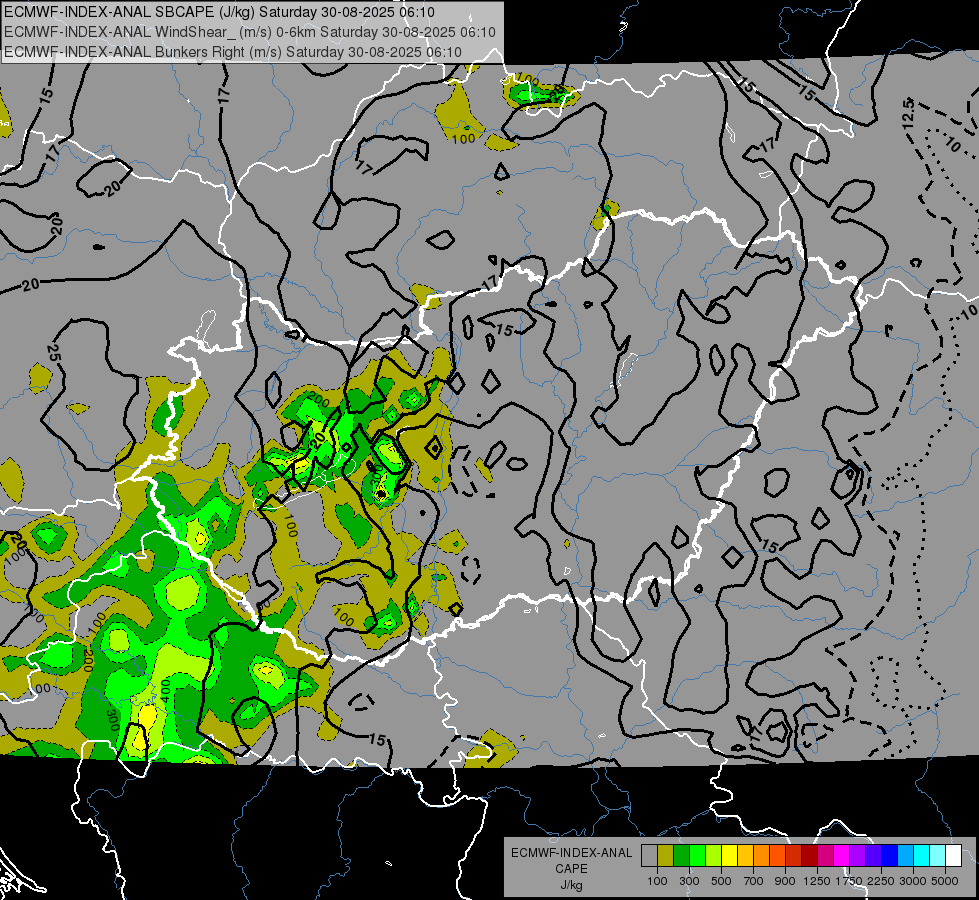Select the red swatch after the 900 tick
The height and width of the screenshot is (900, 979).
[794, 855]
